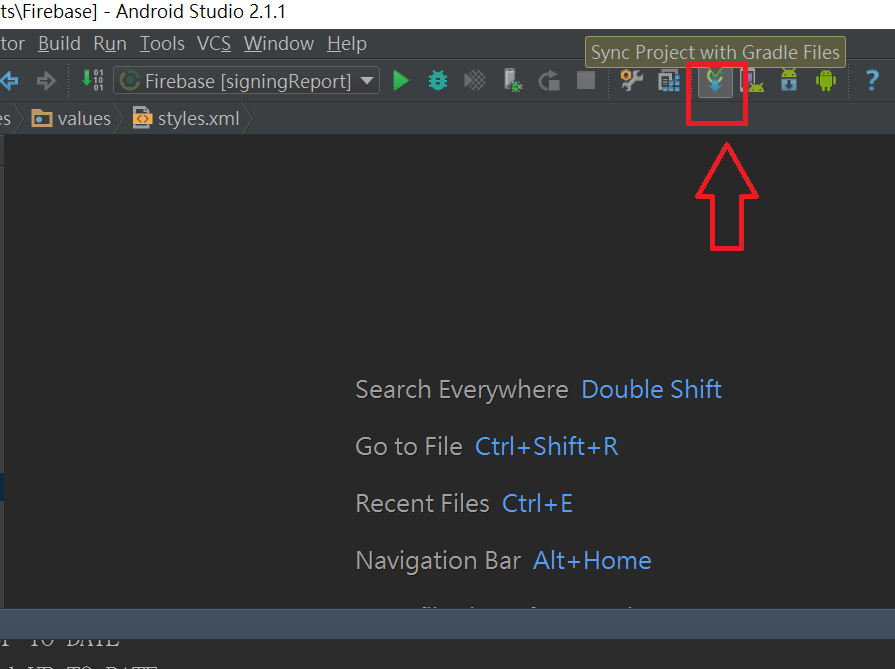This screenshot has height=669, width=895.
Task: Click the Help question mark icon
Action: click(x=871, y=81)
